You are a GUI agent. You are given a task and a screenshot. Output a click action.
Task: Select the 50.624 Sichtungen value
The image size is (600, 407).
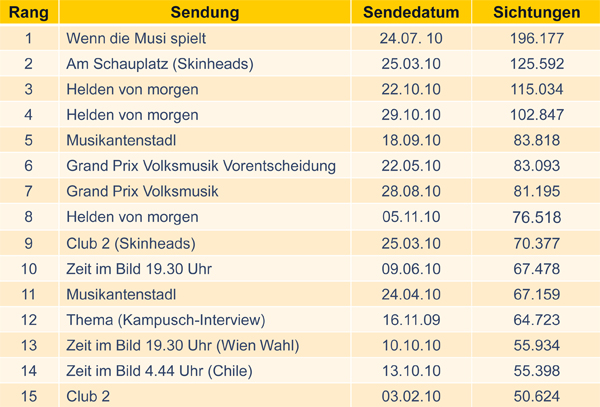click(x=537, y=396)
